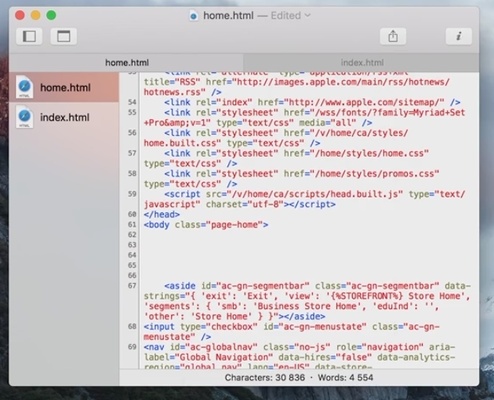The height and width of the screenshot is (400, 494).
Task: Click line number 59 in gutter
Action: pyautogui.click(x=132, y=194)
